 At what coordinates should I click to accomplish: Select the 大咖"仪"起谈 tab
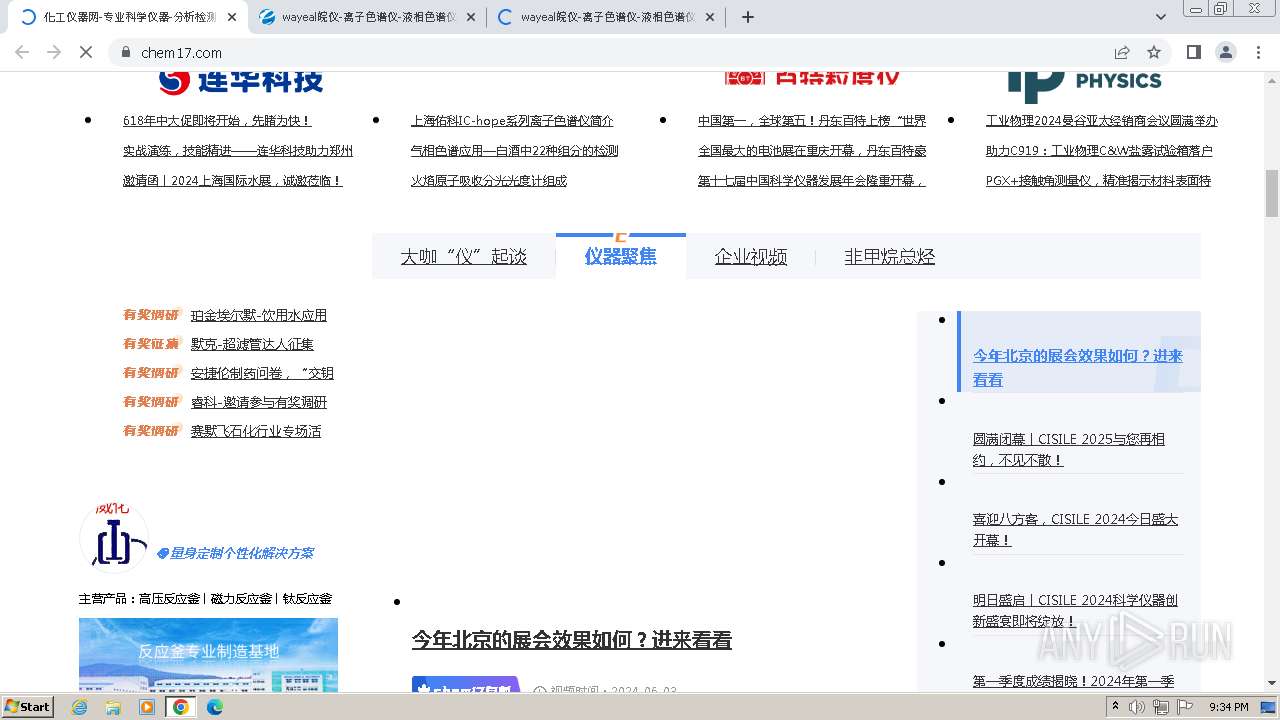coord(464,257)
